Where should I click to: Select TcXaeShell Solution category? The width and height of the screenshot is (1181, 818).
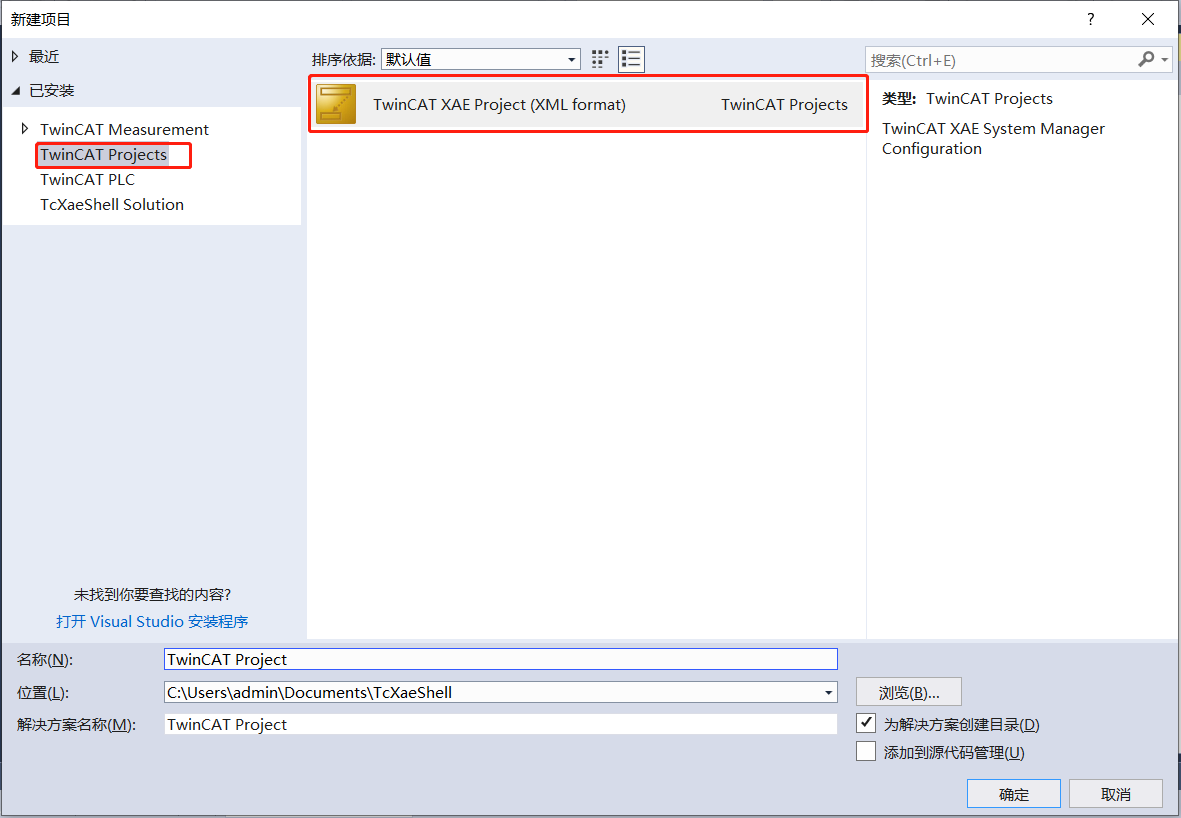pyautogui.click(x=112, y=204)
